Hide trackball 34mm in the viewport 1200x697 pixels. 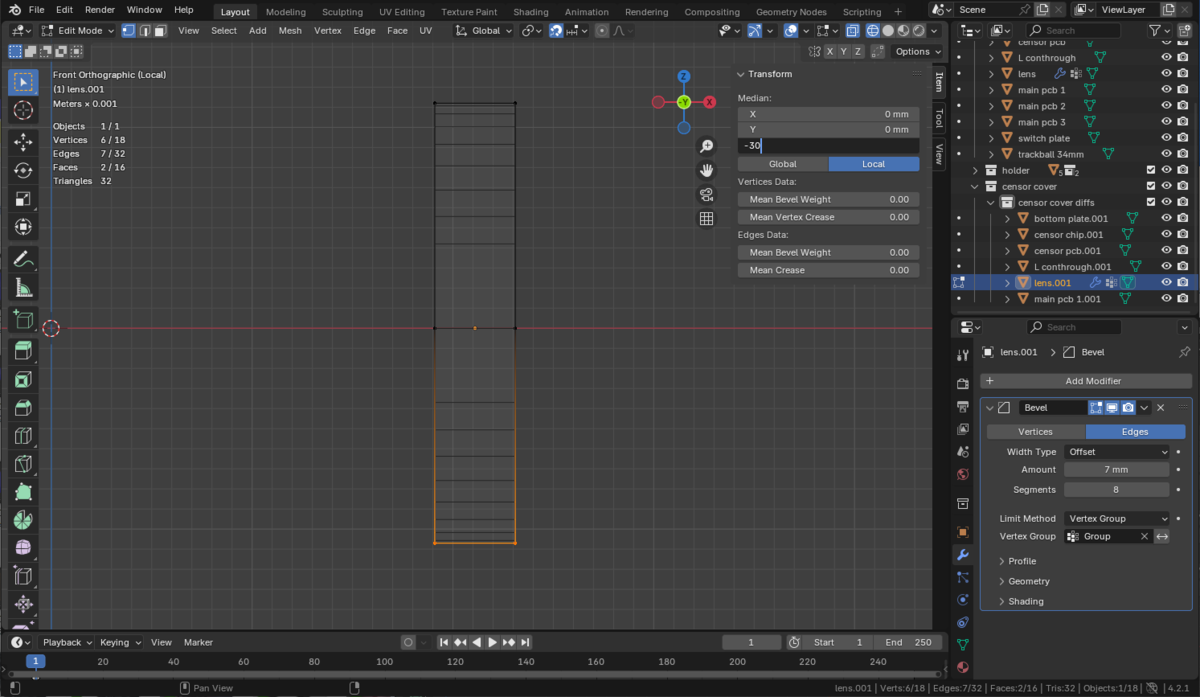[1166, 154]
